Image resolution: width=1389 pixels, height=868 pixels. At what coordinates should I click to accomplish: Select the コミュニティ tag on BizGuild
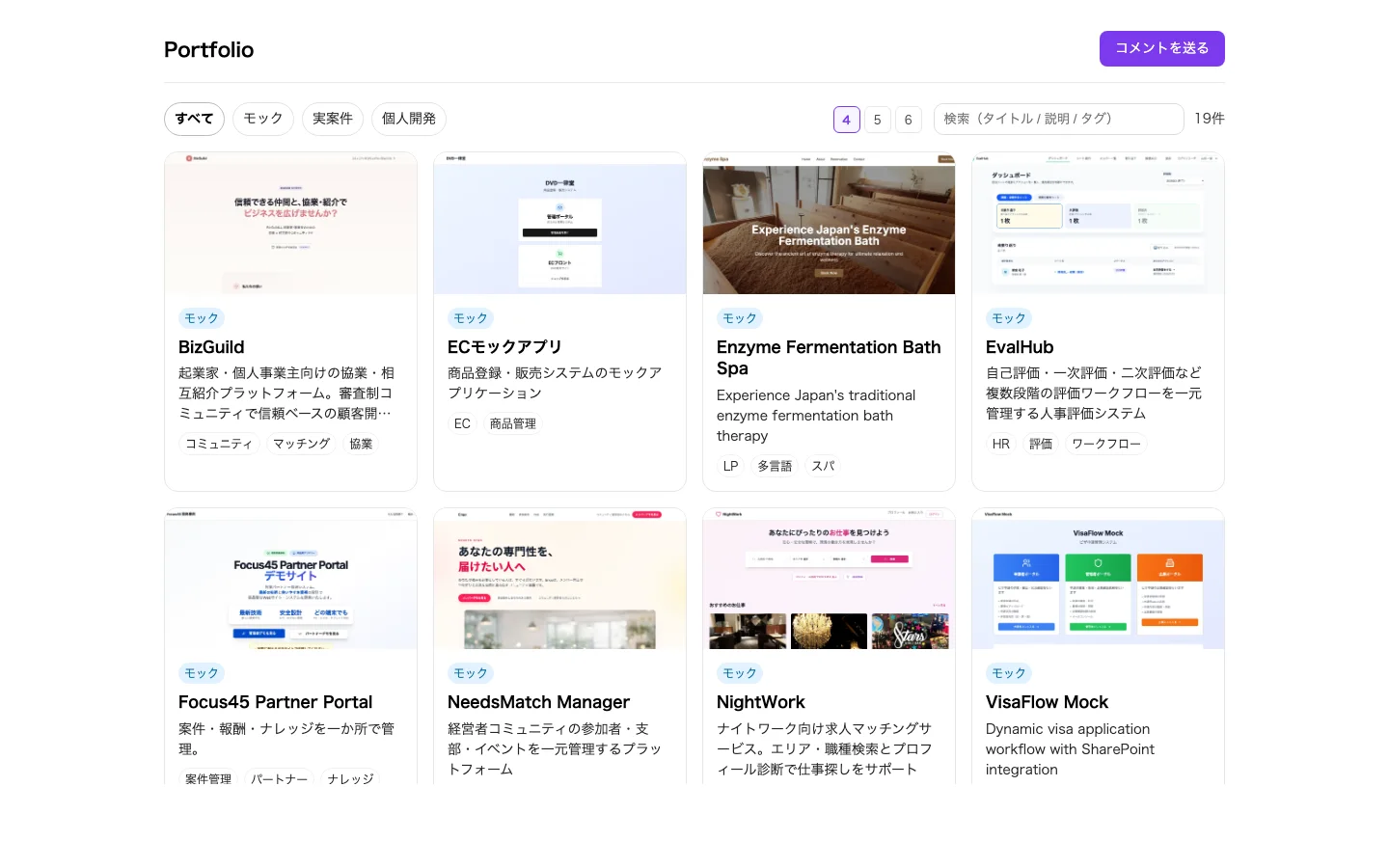pyautogui.click(x=219, y=444)
